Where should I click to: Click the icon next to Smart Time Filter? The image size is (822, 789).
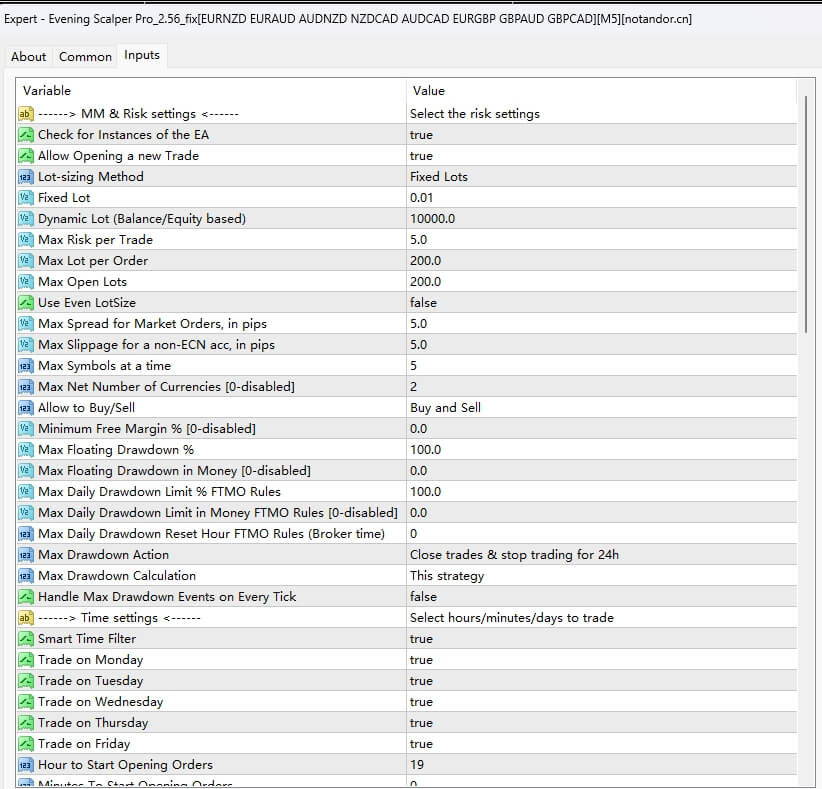(x=26, y=639)
